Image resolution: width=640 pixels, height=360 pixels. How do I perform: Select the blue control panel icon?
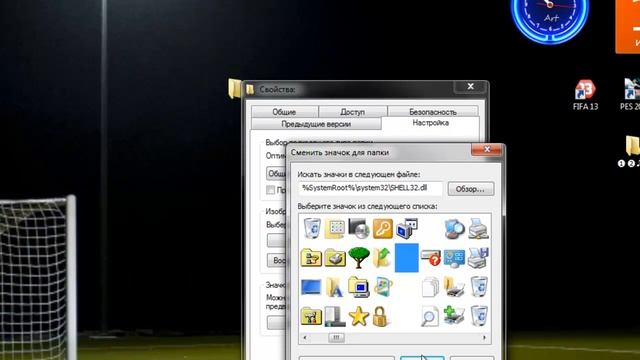[x=454, y=258]
